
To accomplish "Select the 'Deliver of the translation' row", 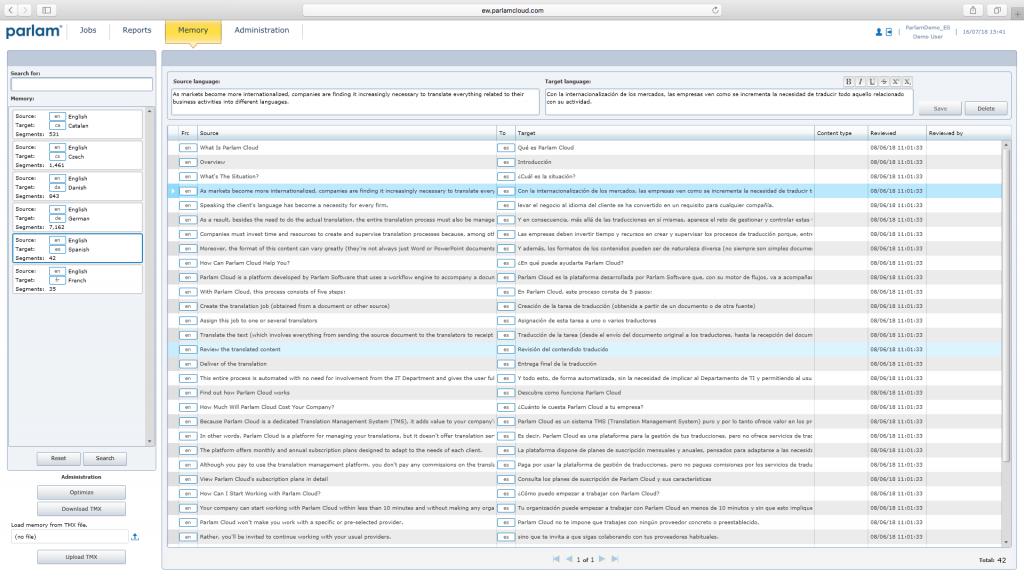I will (584, 364).
